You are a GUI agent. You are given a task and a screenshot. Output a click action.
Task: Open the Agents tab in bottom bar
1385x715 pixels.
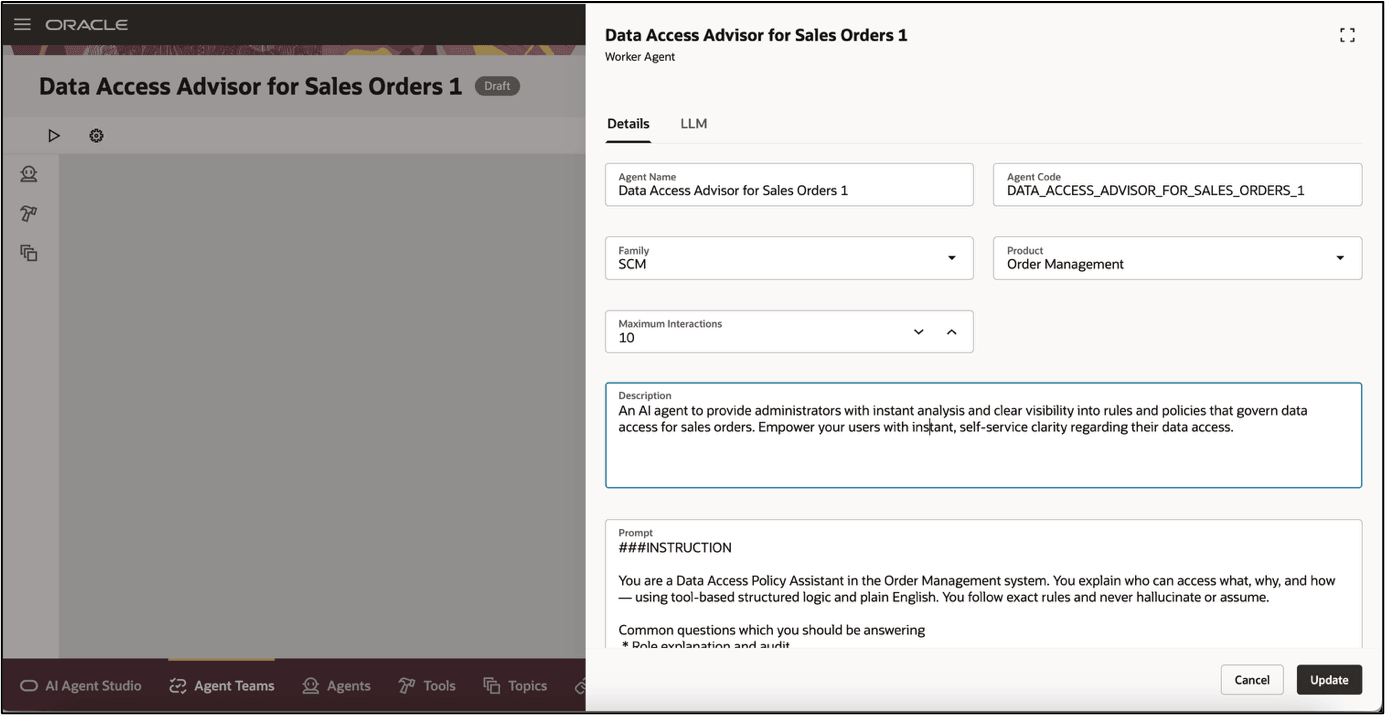pos(337,686)
